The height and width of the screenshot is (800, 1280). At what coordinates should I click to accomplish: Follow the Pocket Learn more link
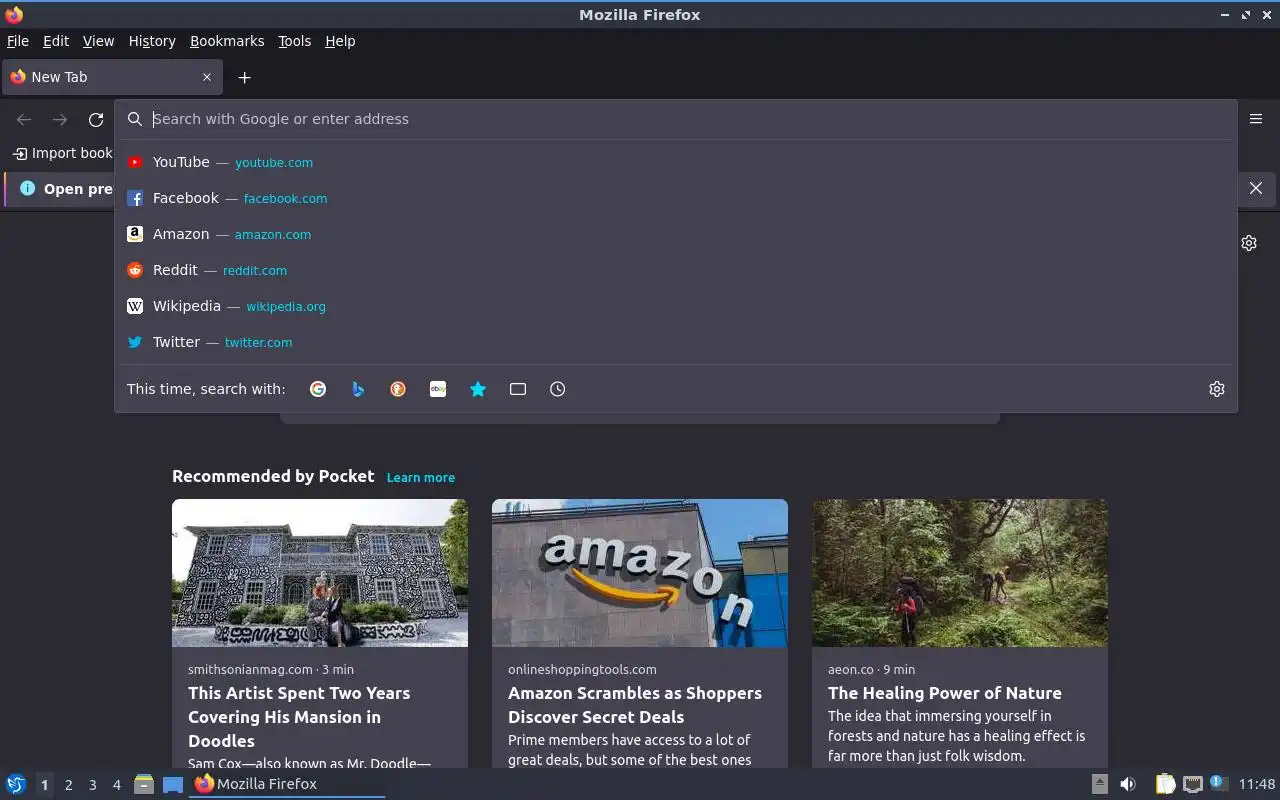[x=421, y=477]
